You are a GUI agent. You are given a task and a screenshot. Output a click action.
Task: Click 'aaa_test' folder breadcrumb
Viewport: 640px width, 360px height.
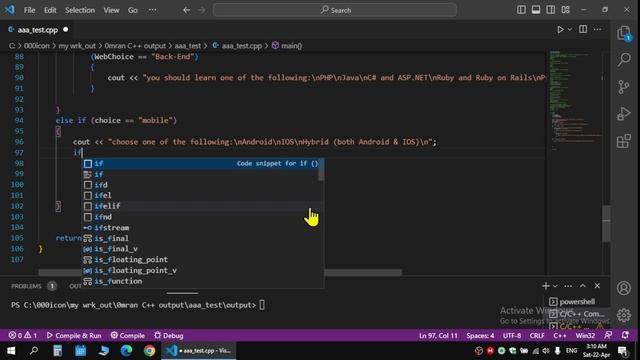tap(188, 46)
